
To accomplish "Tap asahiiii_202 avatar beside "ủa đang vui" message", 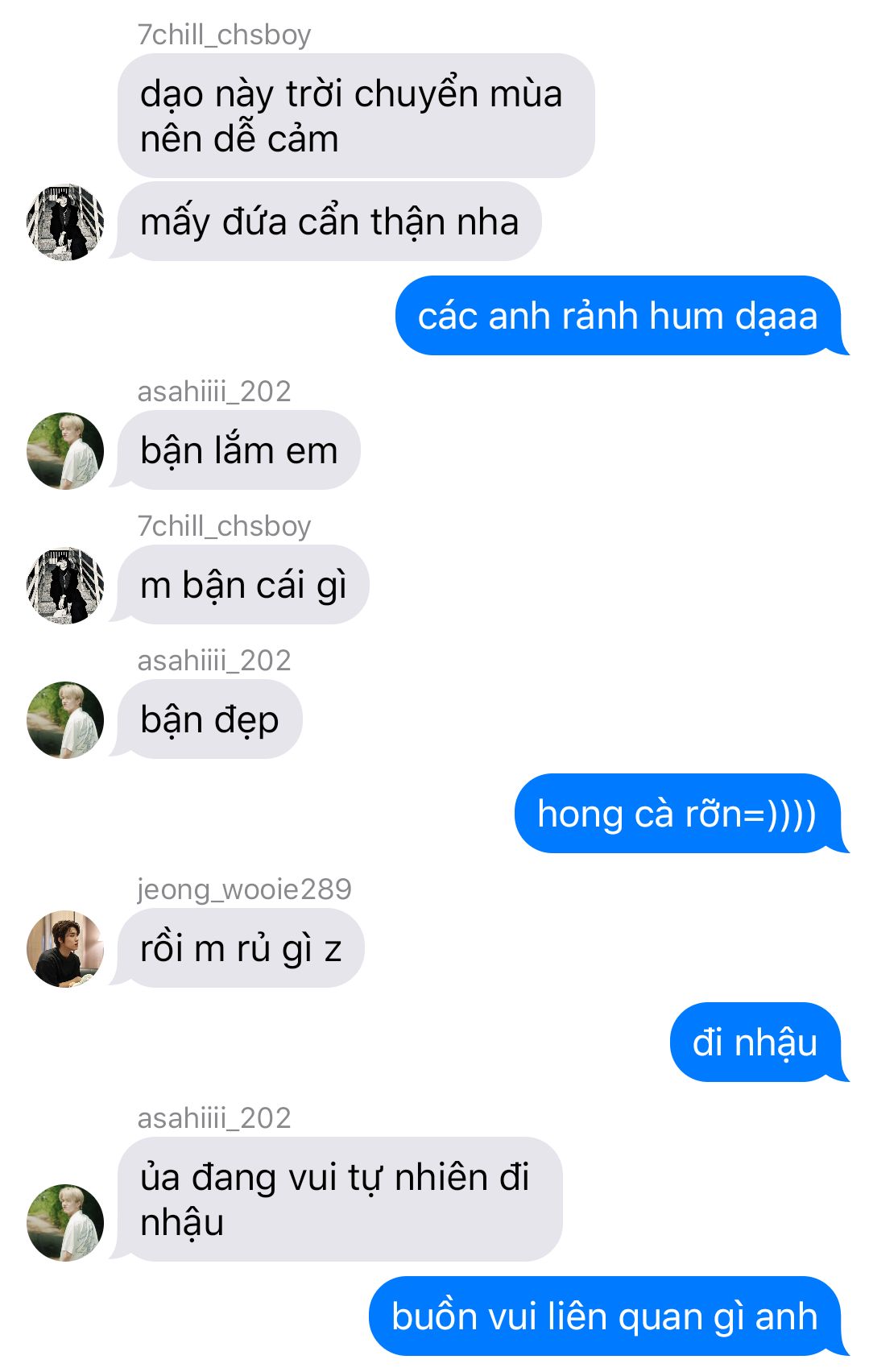I will (x=65, y=1223).
